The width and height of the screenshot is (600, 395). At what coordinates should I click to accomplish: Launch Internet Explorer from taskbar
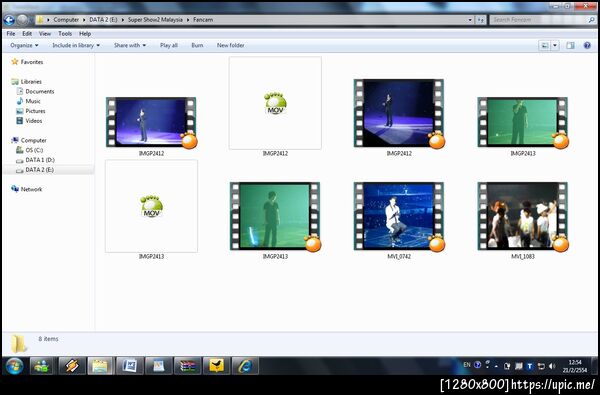[245, 366]
